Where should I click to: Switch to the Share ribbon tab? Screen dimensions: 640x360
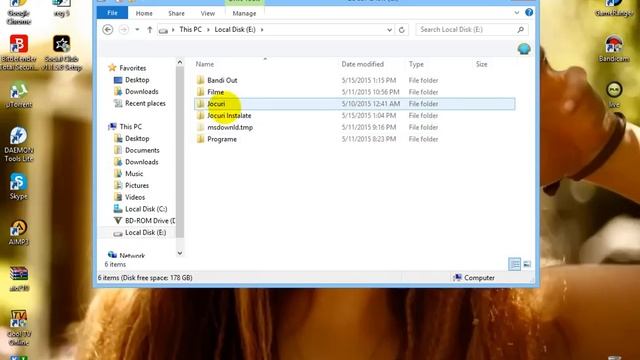[176, 13]
